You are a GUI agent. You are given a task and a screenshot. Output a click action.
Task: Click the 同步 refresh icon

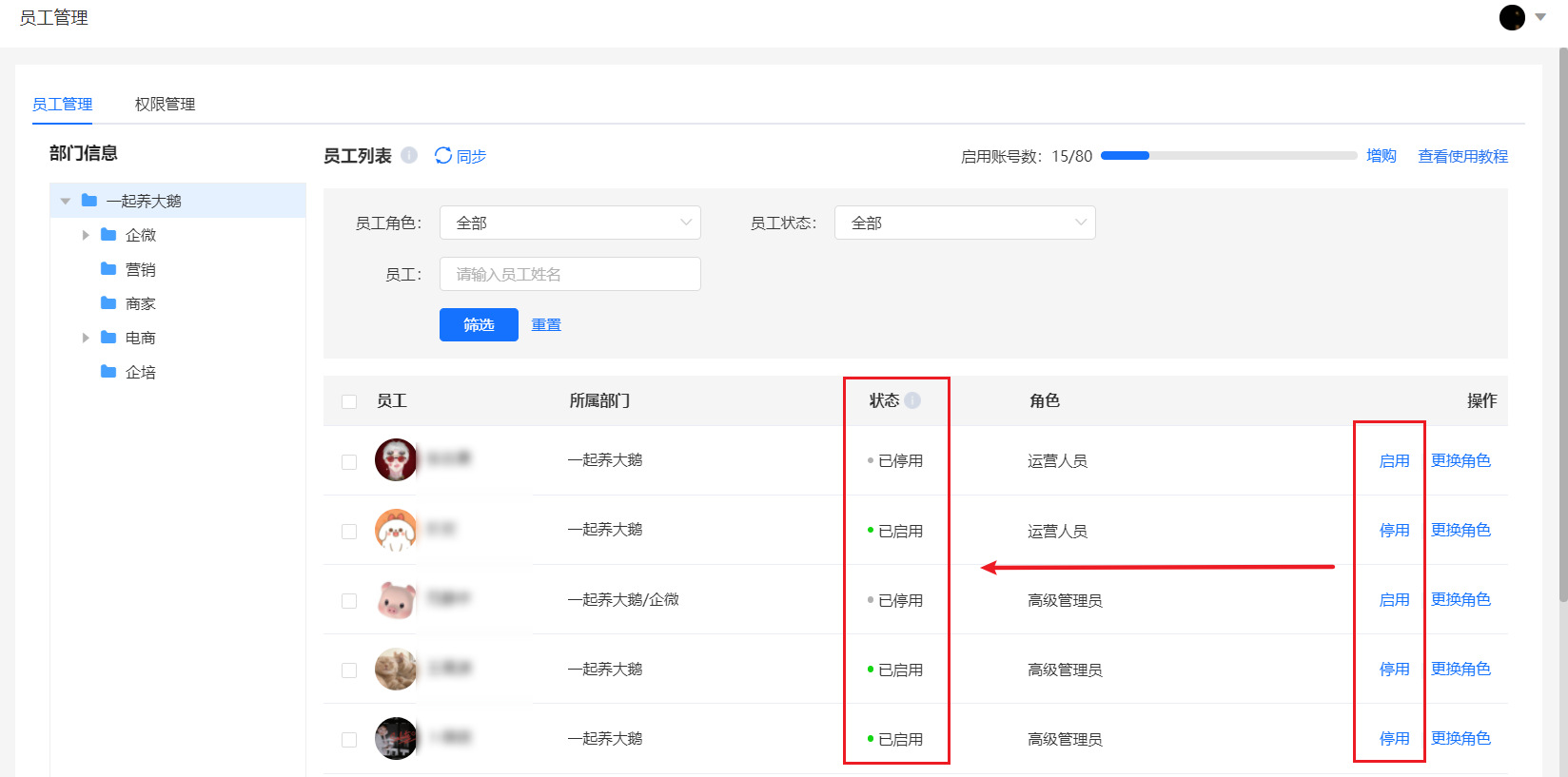click(x=443, y=155)
